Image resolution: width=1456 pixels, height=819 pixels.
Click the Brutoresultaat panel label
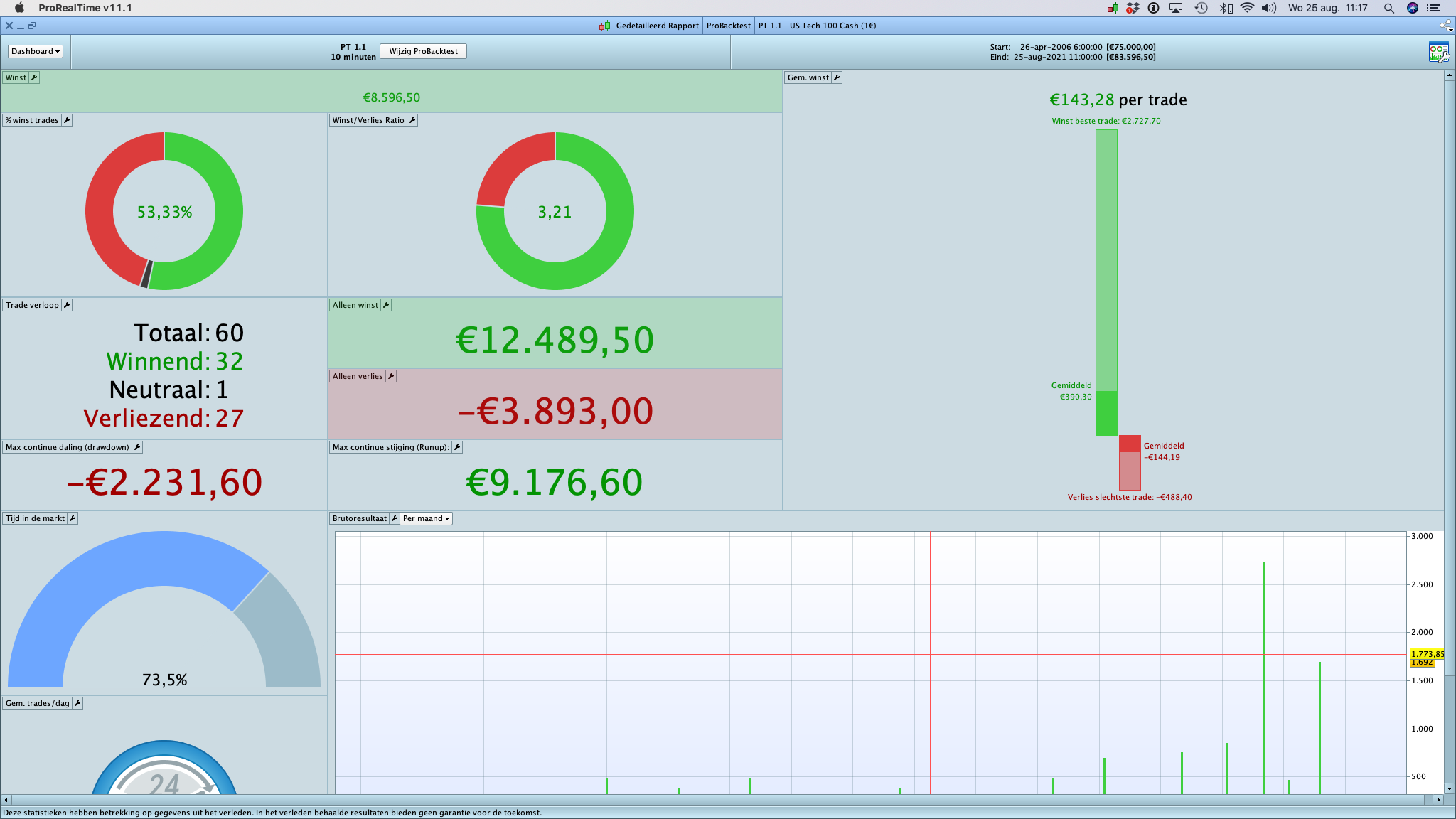point(359,518)
